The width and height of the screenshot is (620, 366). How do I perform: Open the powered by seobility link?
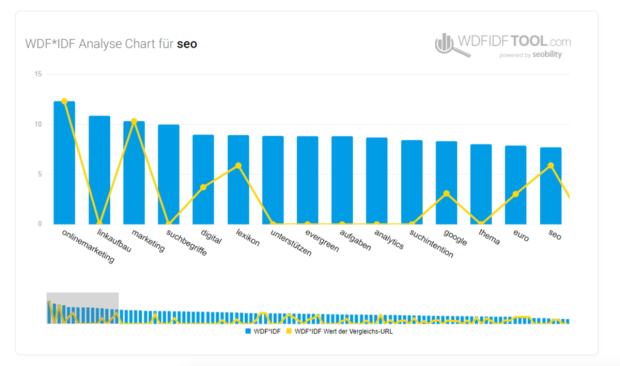coord(530,55)
